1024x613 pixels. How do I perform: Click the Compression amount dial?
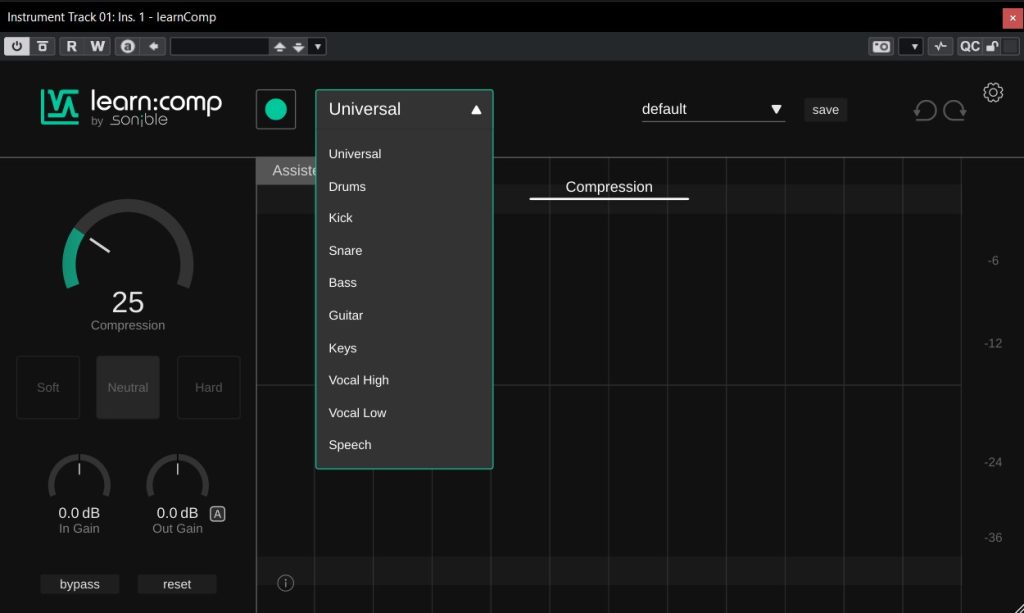click(128, 245)
